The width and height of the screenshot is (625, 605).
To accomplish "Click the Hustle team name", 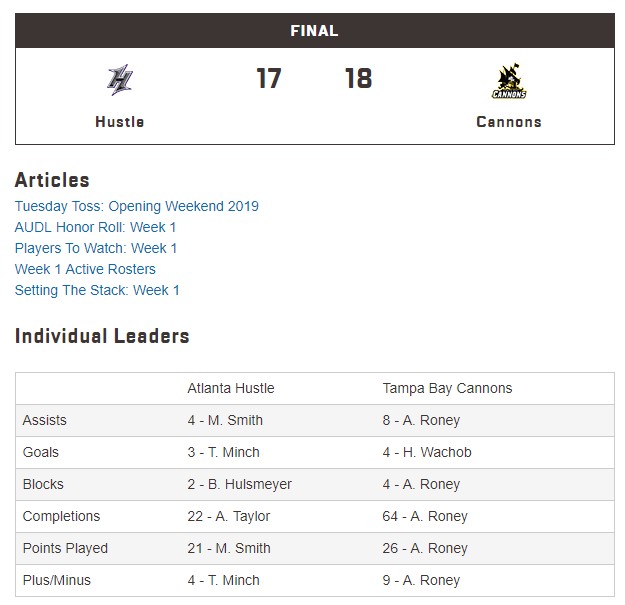I will coord(120,122).
